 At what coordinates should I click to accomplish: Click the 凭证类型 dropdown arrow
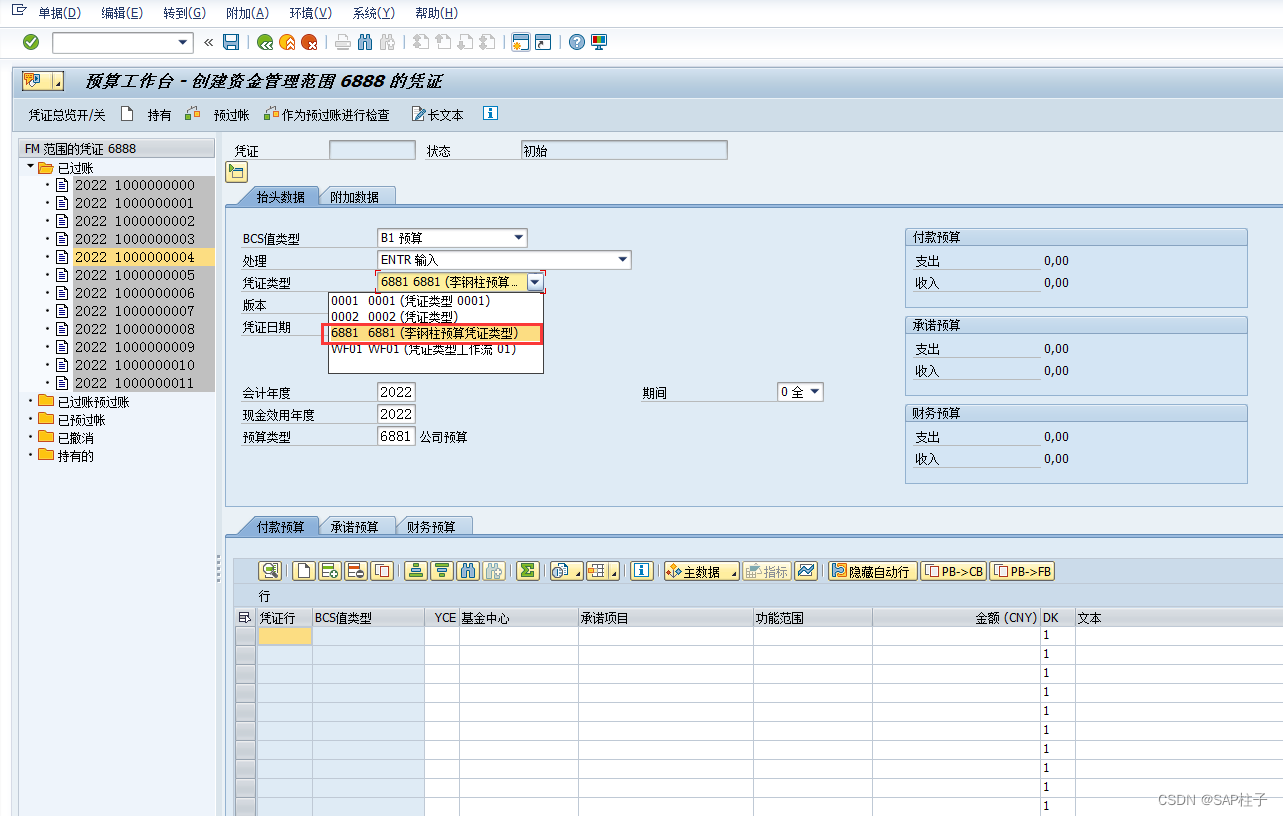(535, 282)
